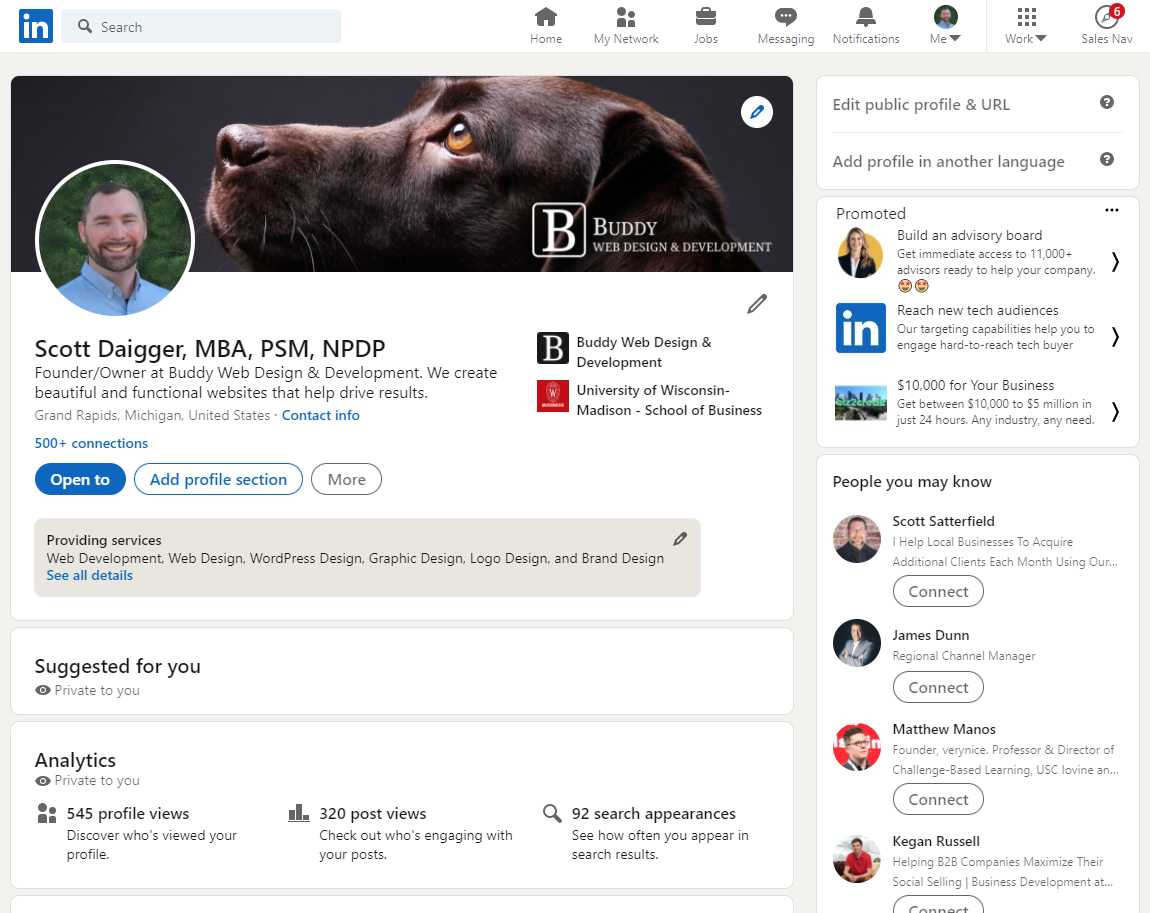This screenshot has height=913, width=1150.
Task: Go to the Jobs briefcase icon
Action: [x=706, y=16]
